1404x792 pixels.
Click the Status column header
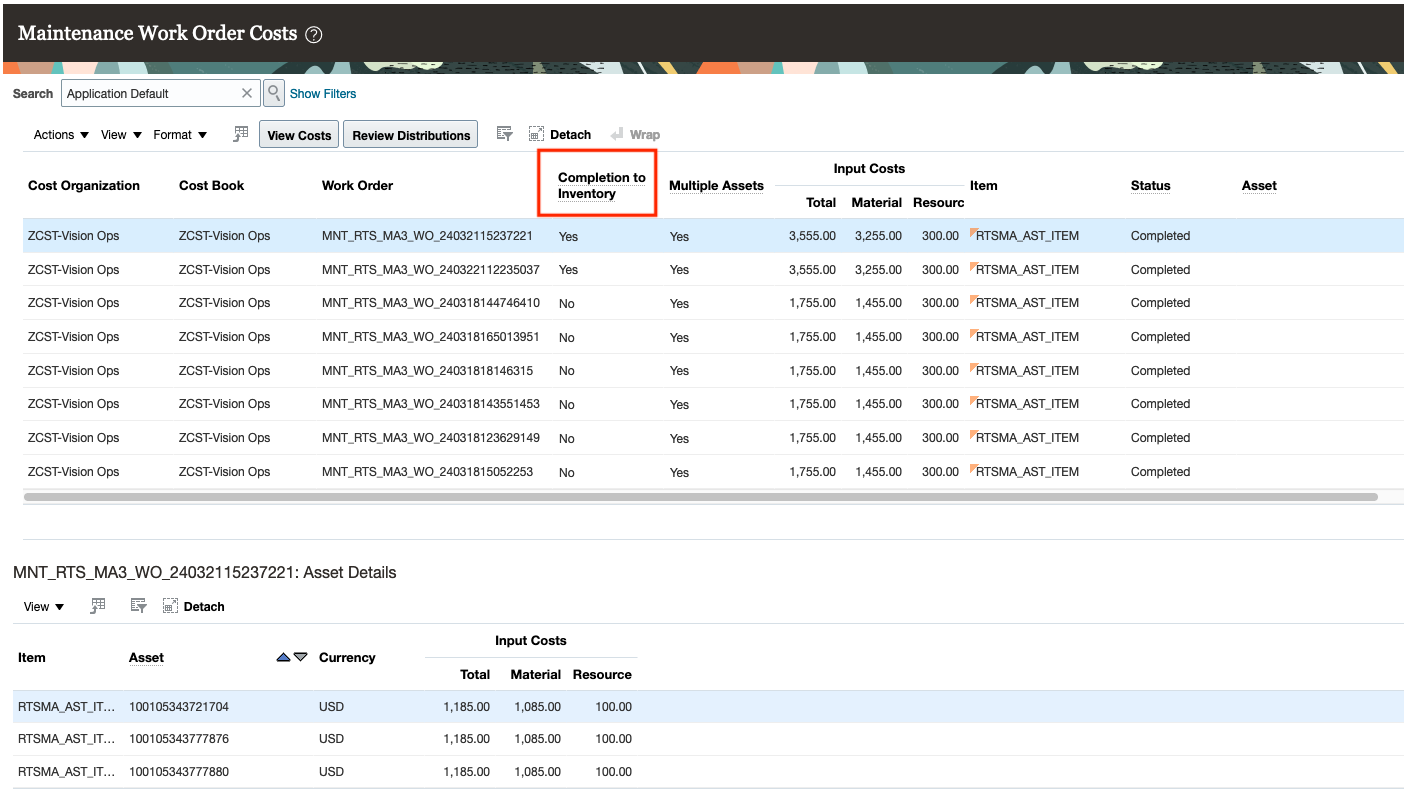point(1150,185)
